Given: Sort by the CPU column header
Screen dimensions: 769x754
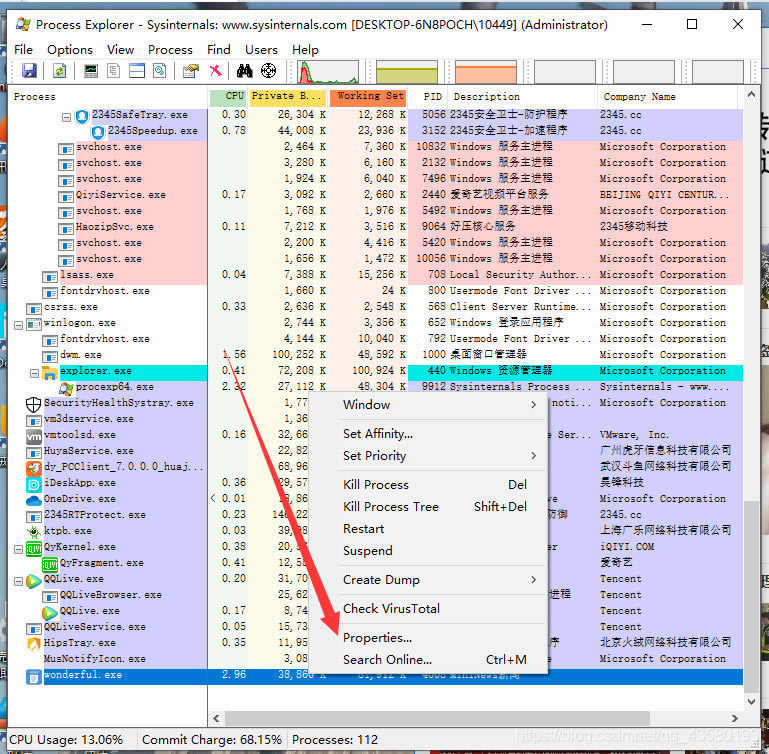Looking at the screenshot, I should coord(228,96).
